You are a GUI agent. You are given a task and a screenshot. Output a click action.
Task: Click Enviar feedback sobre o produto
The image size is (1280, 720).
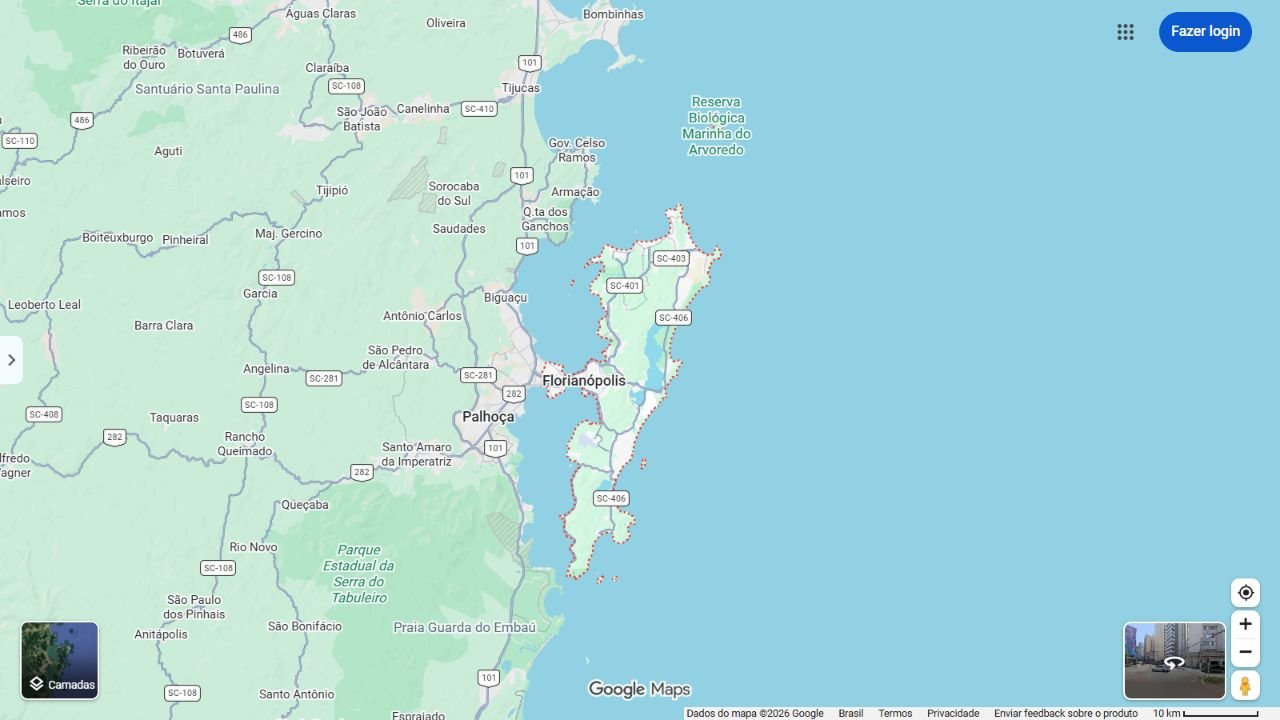[x=1066, y=713]
